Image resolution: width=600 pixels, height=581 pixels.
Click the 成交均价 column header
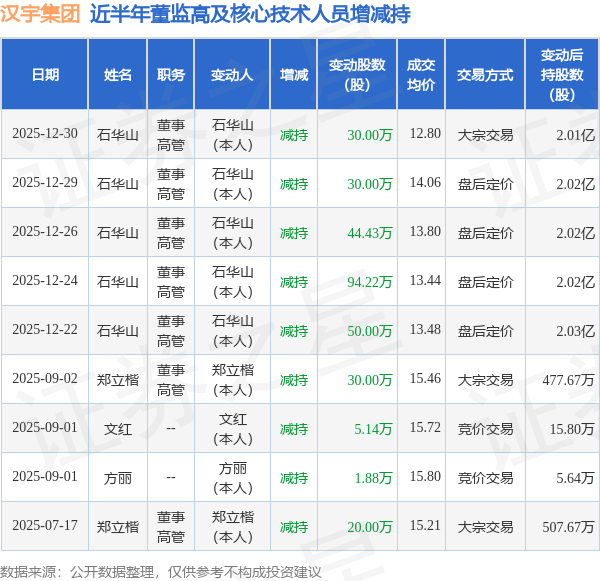[421, 75]
